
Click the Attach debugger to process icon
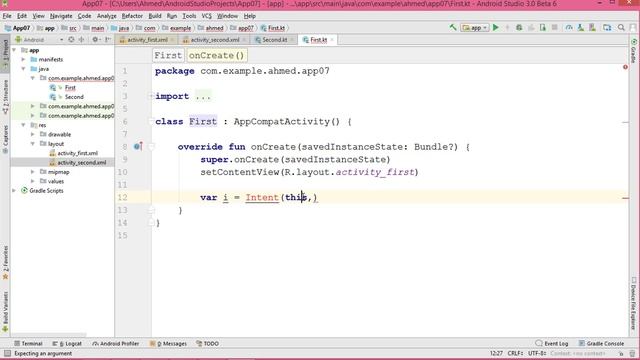[543, 28]
